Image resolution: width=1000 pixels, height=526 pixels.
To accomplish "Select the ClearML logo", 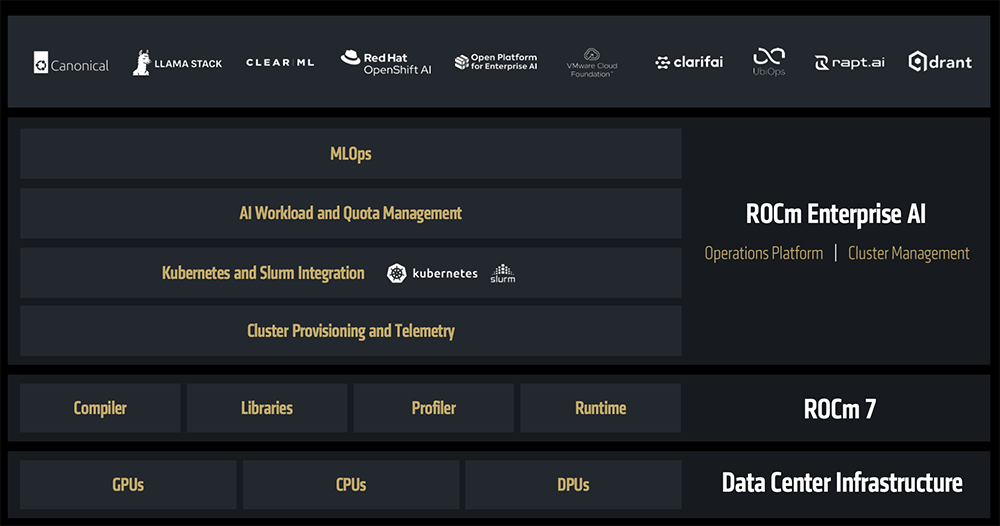I will (280, 62).
